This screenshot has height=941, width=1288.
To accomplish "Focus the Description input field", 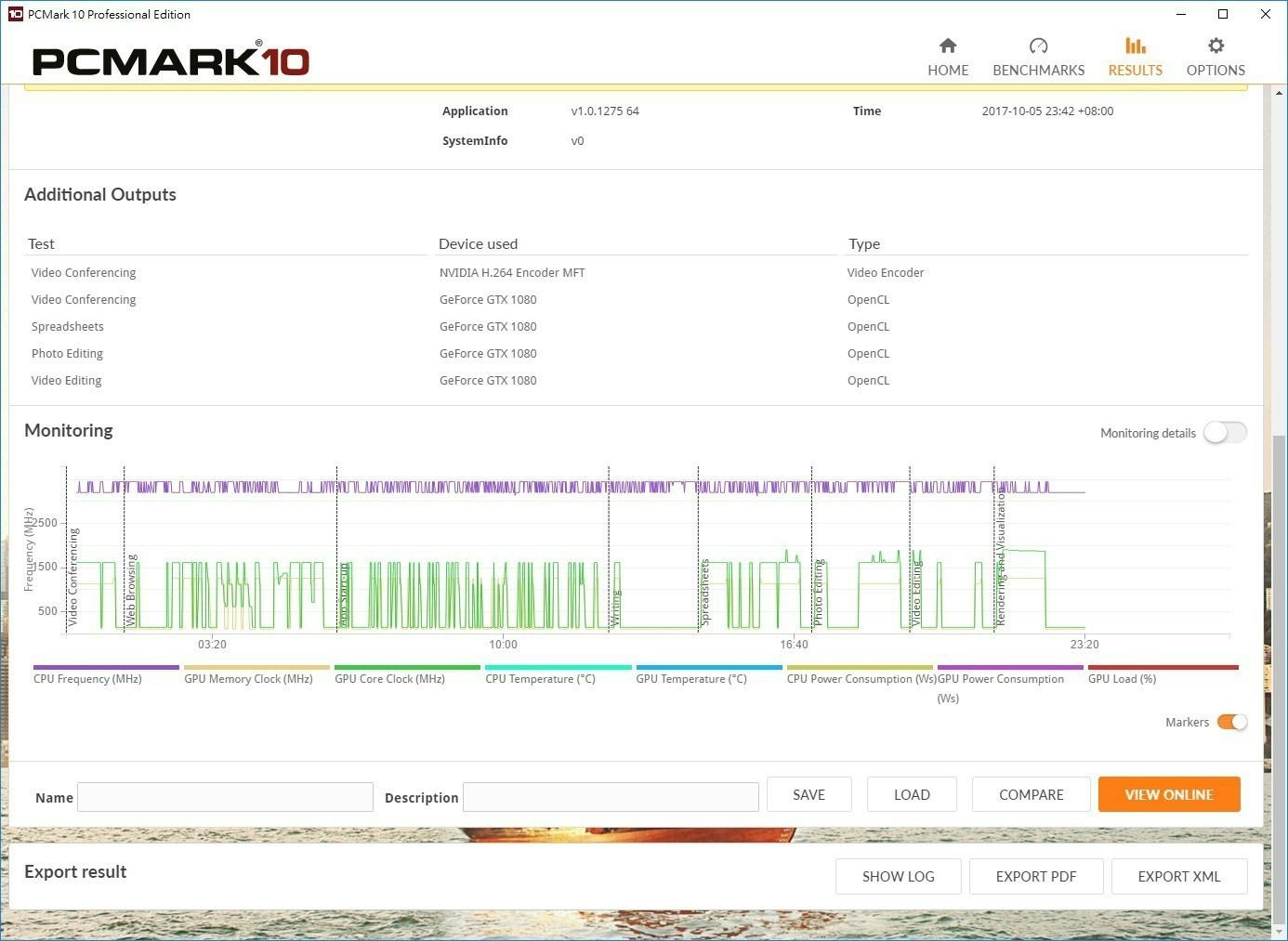I will pos(611,797).
